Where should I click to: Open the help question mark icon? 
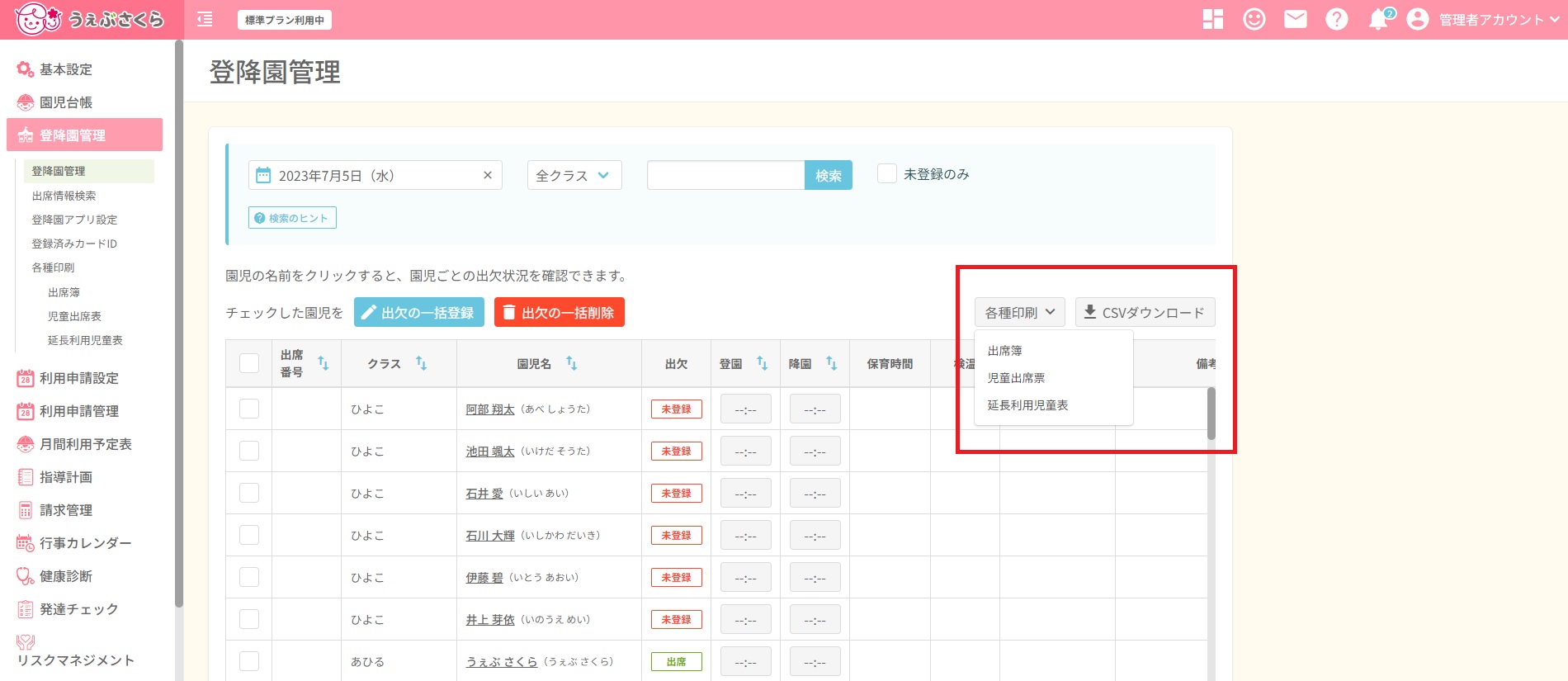(1337, 19)
